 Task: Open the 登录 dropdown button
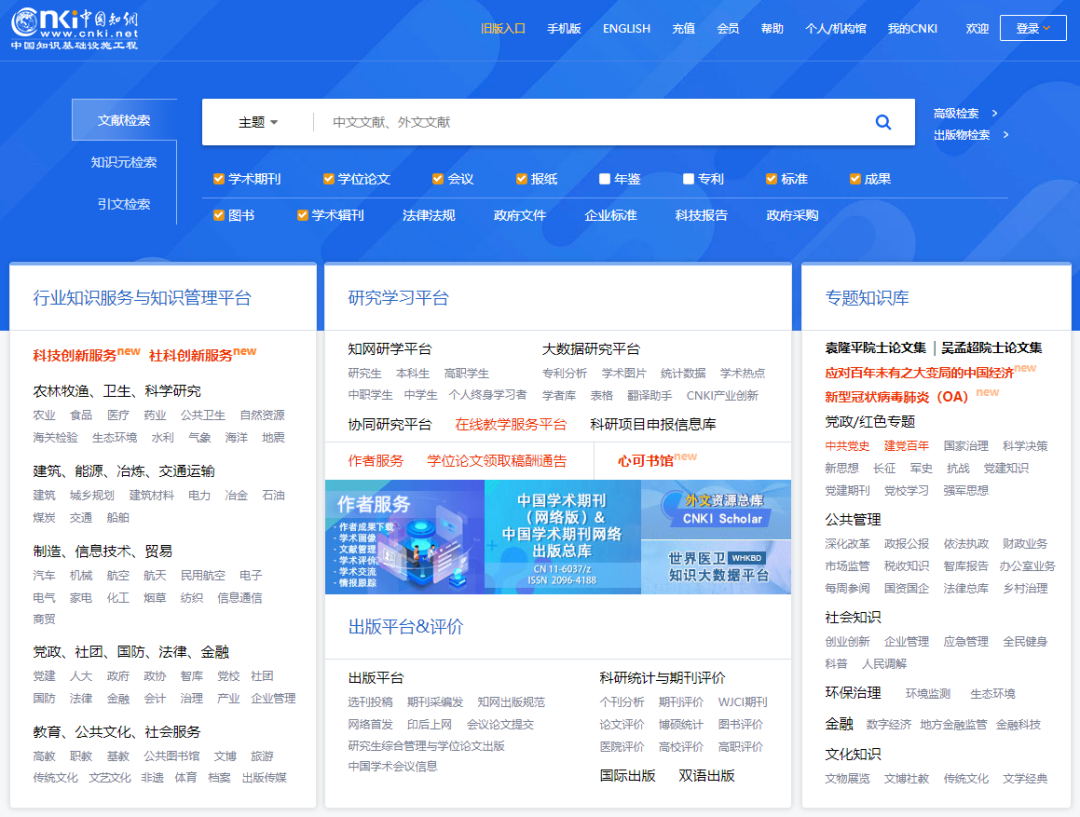[x=1033, y=28]
